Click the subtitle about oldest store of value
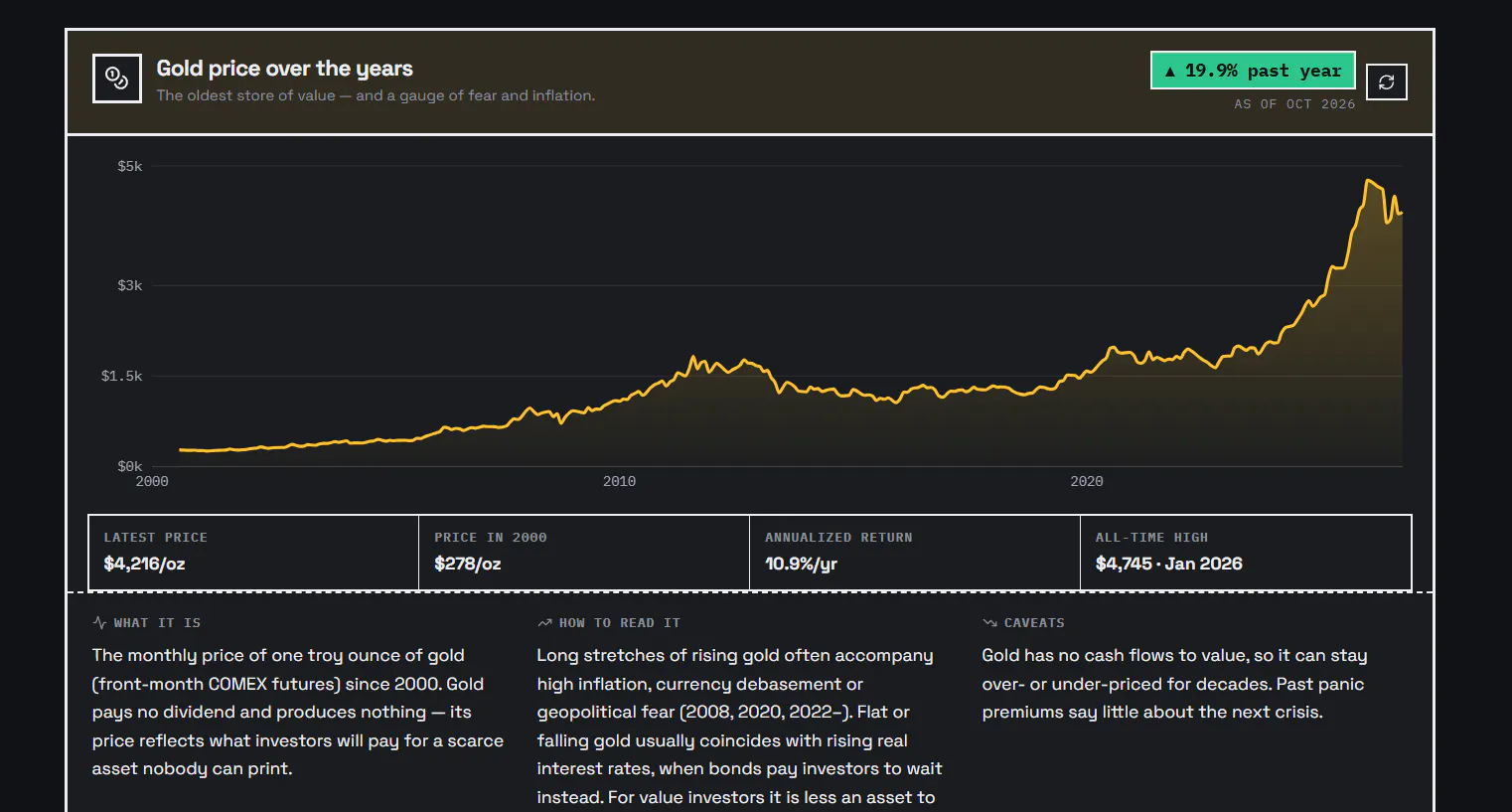Image resolution: width=1512 pixels, height=812 pixels. (376, 95)
